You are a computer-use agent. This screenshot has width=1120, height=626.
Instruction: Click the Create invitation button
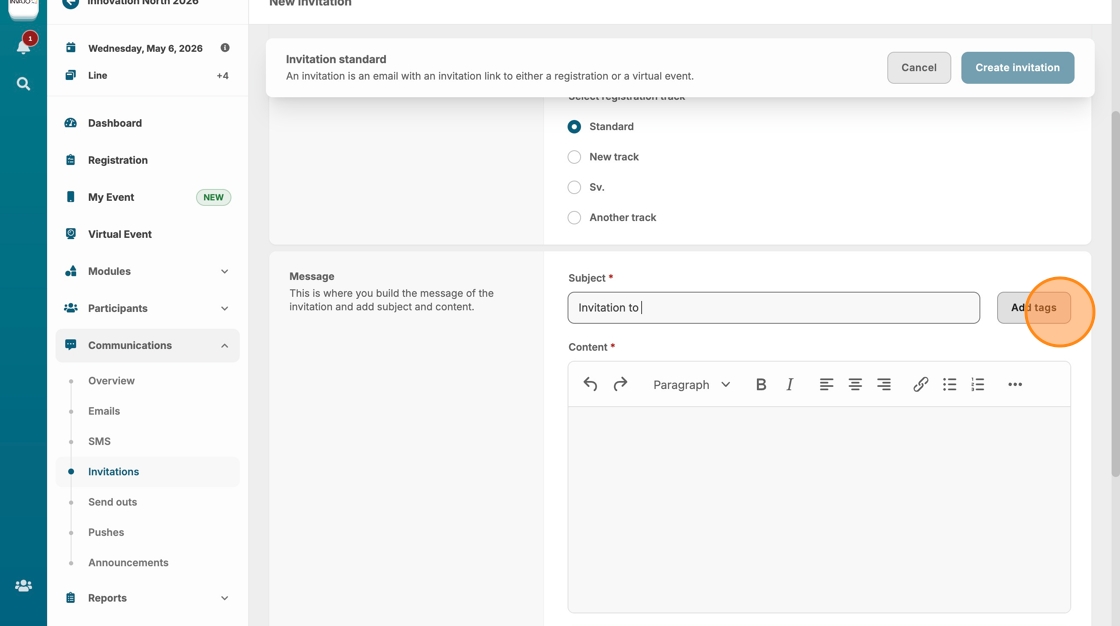[1017, 68]
